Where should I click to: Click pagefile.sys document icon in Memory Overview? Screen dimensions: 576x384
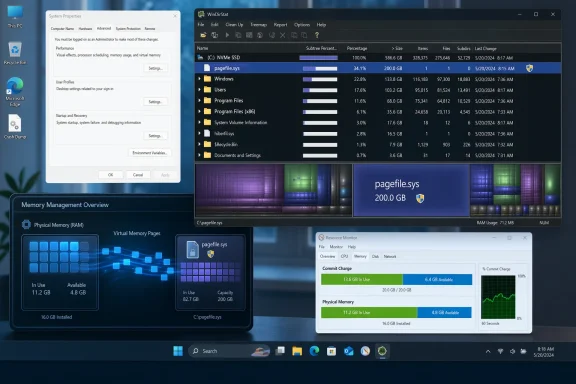pos(192,249)
